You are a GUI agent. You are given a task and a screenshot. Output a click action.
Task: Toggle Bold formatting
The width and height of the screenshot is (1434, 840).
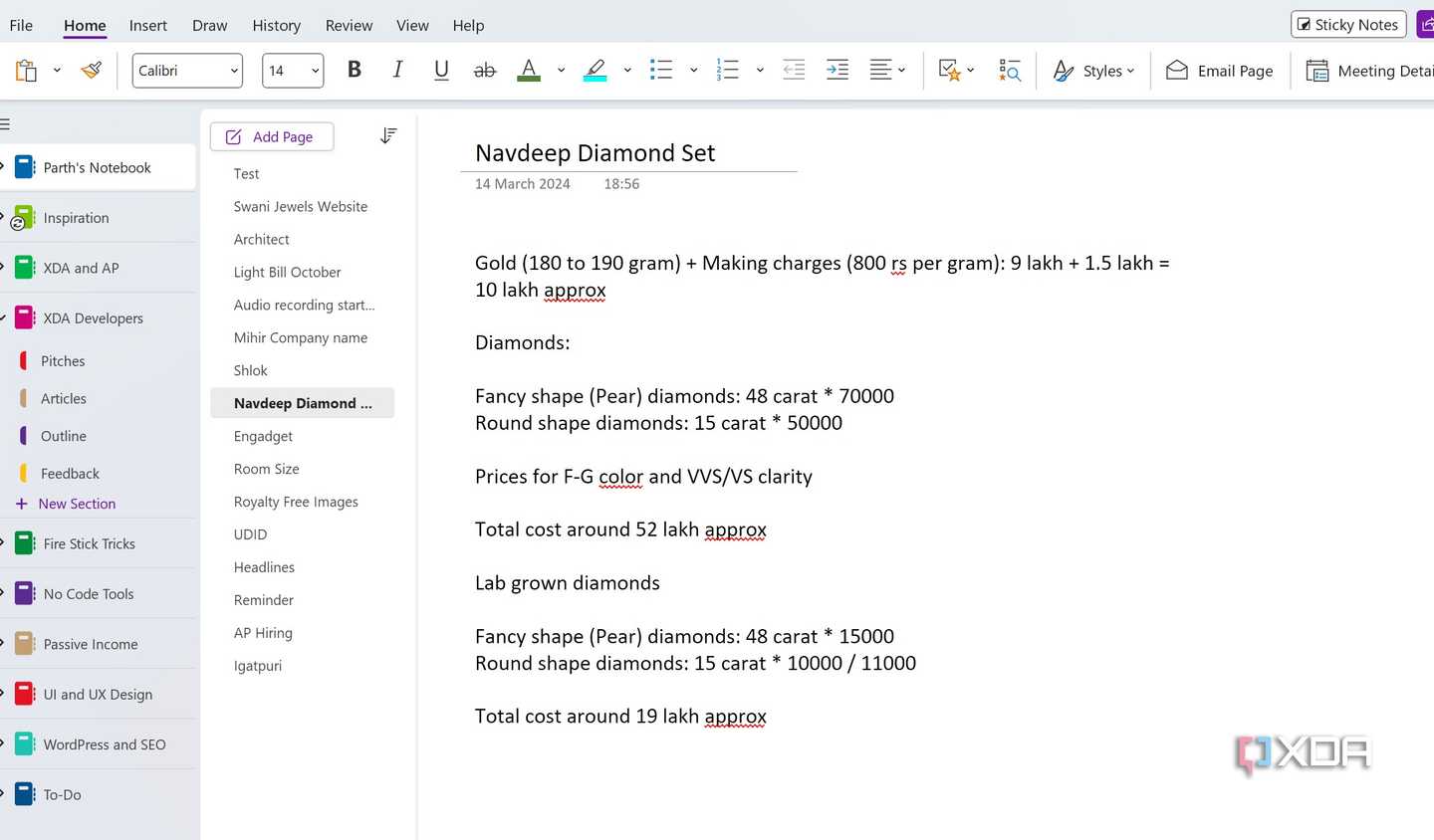point(354,70)
